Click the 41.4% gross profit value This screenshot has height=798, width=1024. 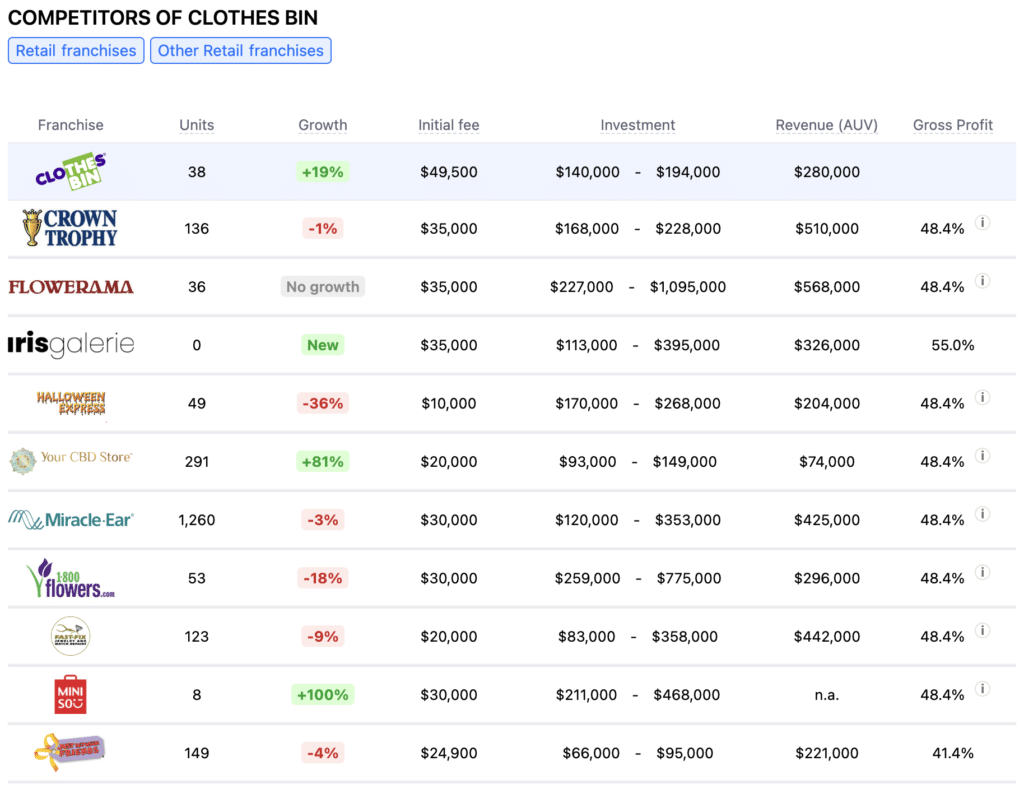952,753
